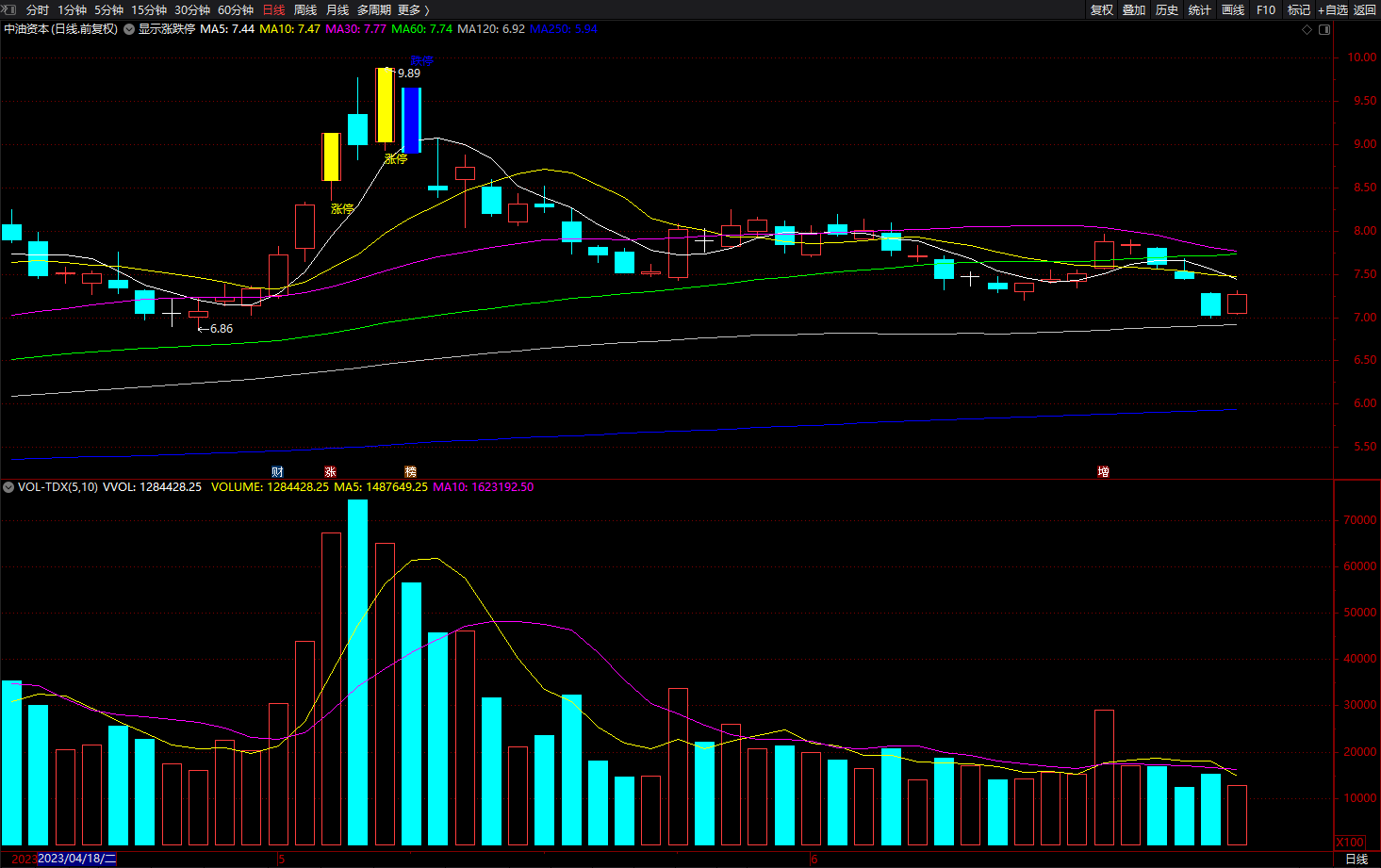Viewport: 1381px width, 868px height.
Task: Click the 2023/04/18/二 date label
Action: pyautogui.click(x=76, y=859)
